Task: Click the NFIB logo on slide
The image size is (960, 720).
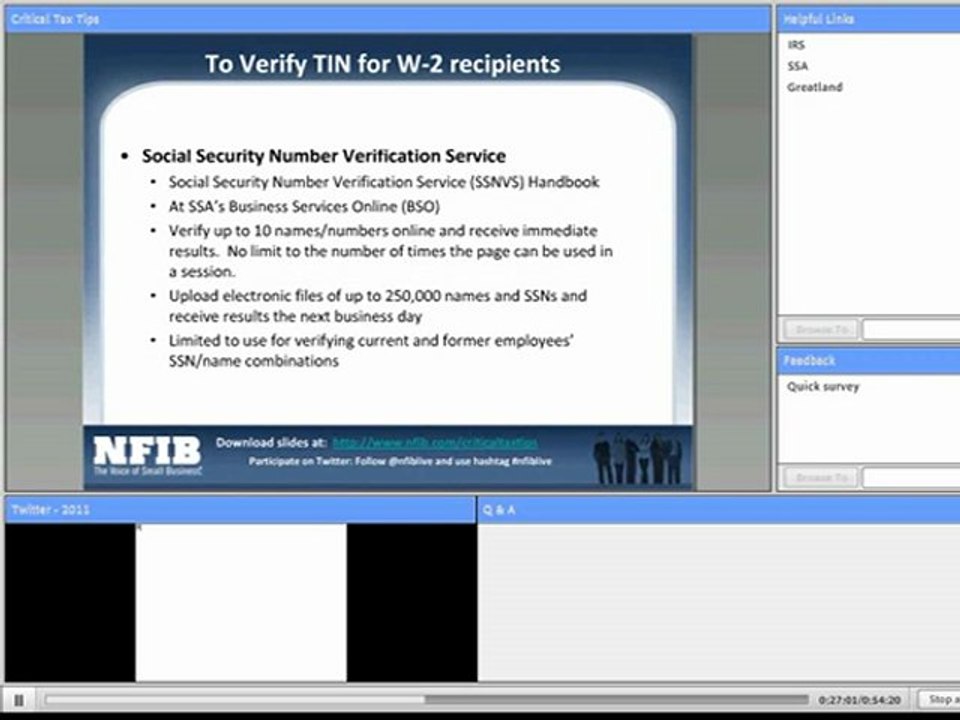Action: tap(147, 456)
